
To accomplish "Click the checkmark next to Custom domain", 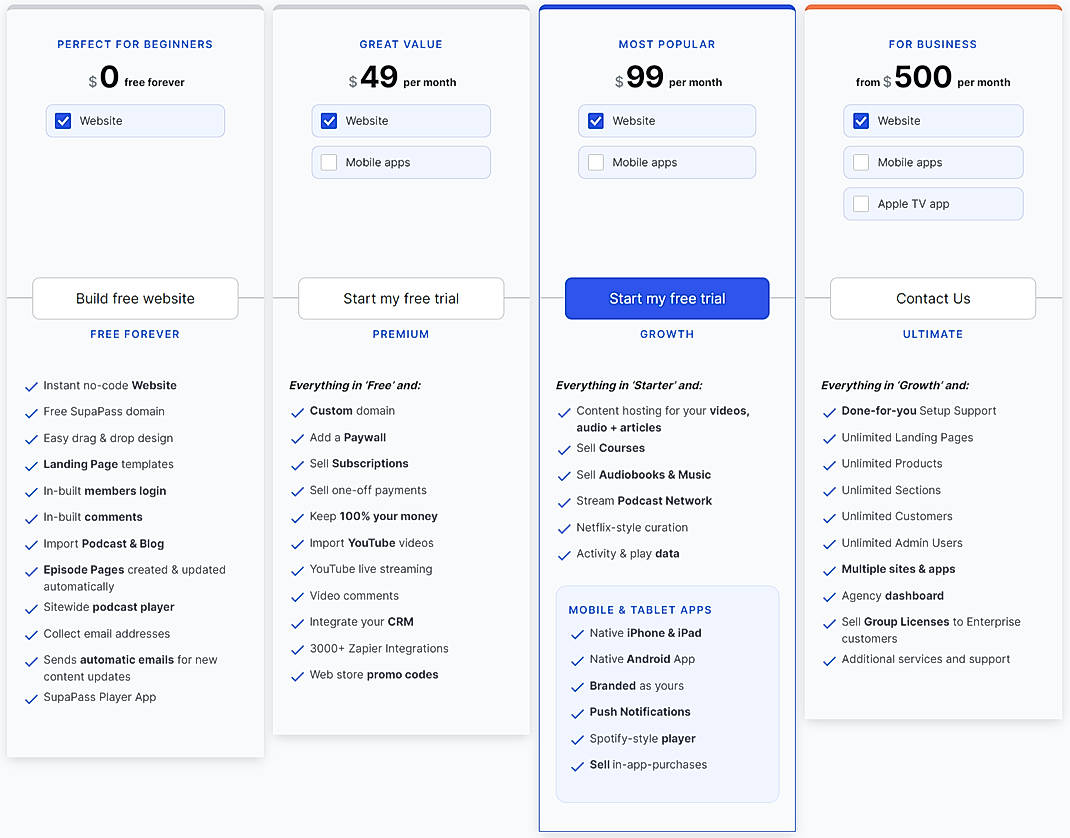I will point(297,410).
